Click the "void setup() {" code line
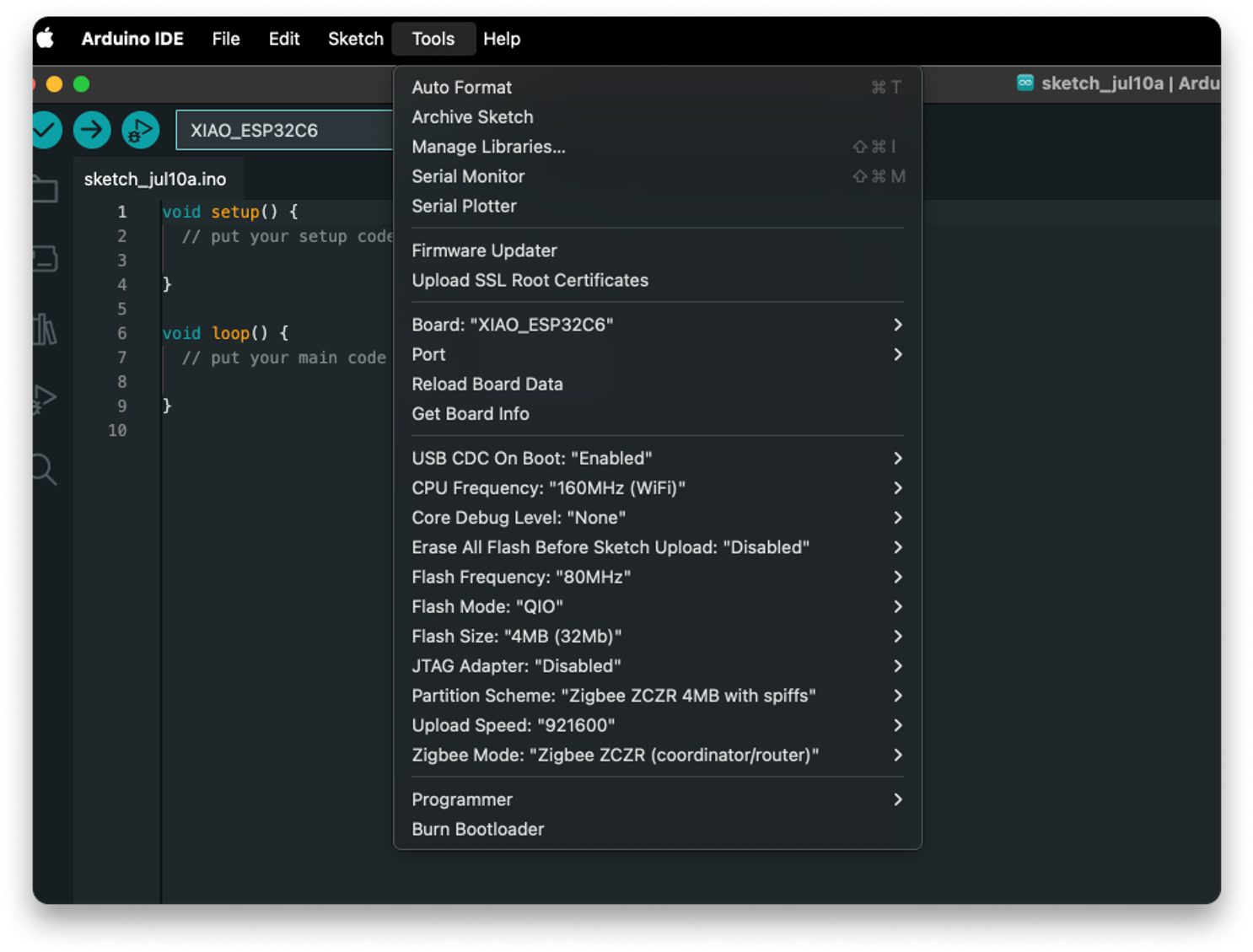This screenshot has width=1253, height=952. [x=230, y=212]
